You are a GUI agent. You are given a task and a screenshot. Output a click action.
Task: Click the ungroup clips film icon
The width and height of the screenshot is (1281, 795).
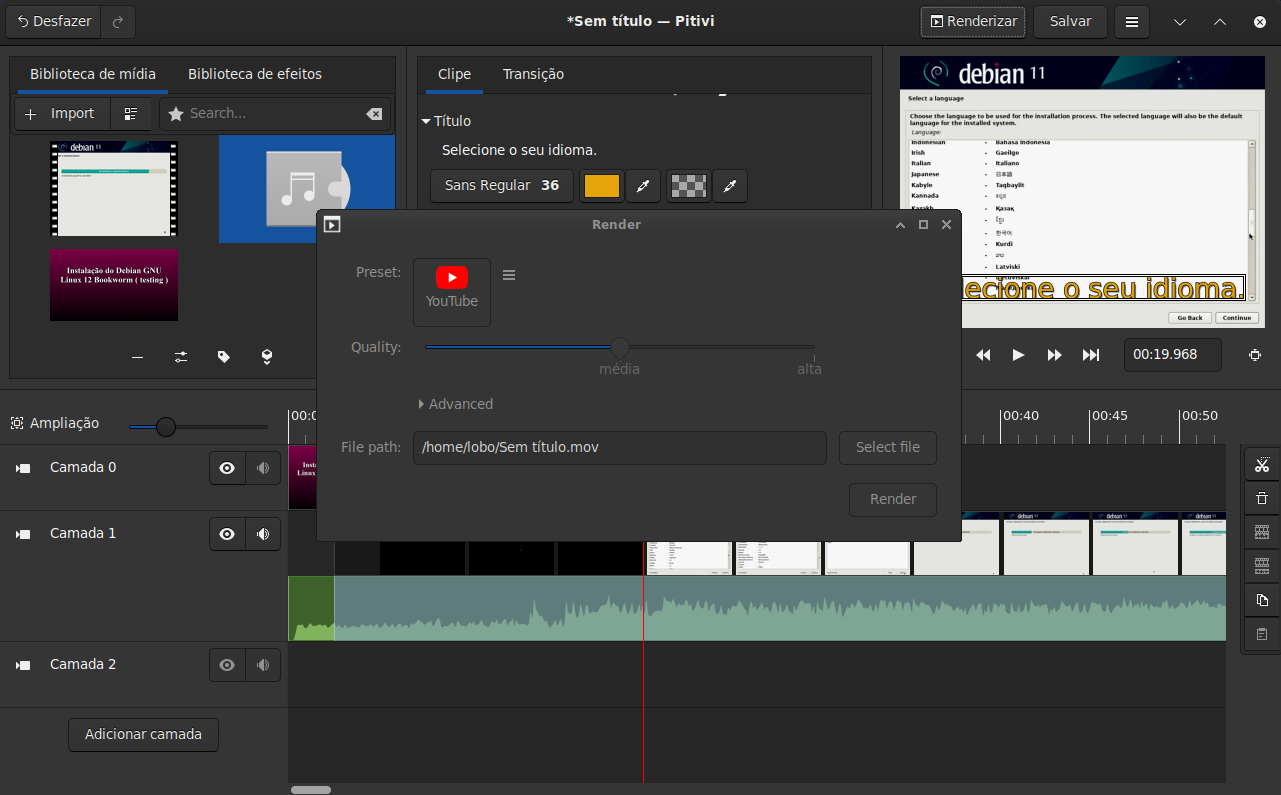1261,566
